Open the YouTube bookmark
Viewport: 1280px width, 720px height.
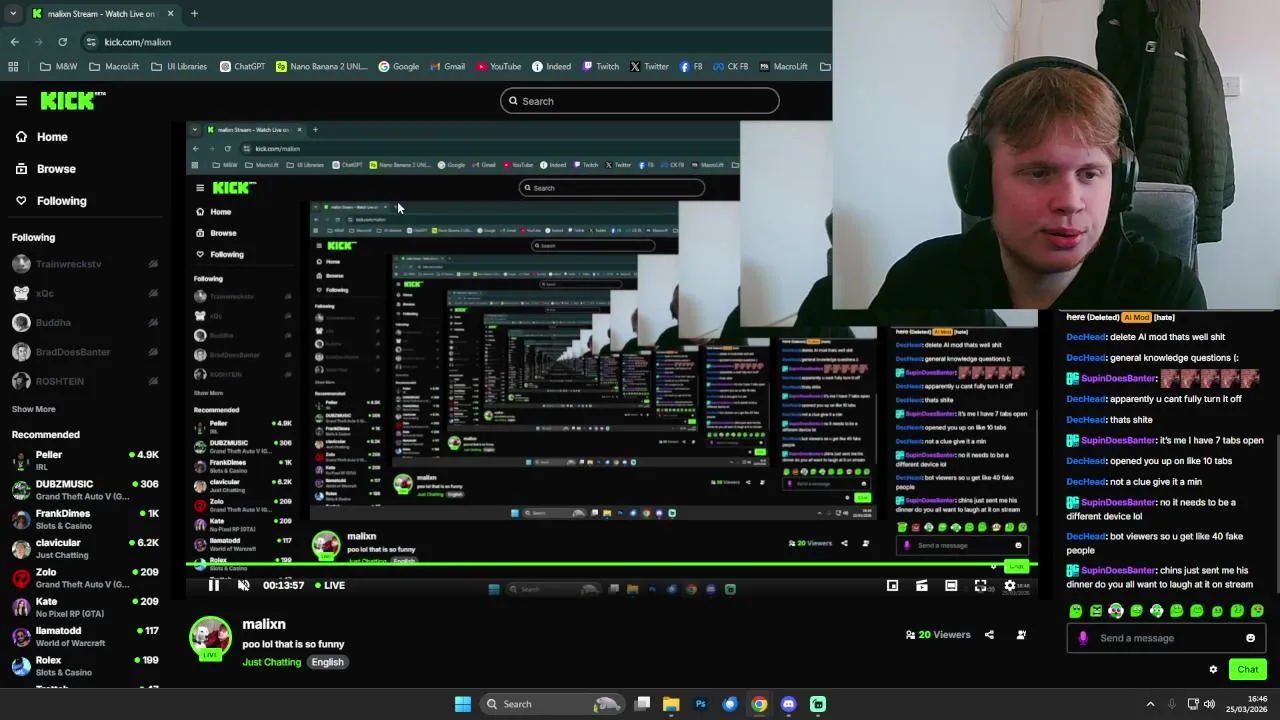[x=498, y=67]
